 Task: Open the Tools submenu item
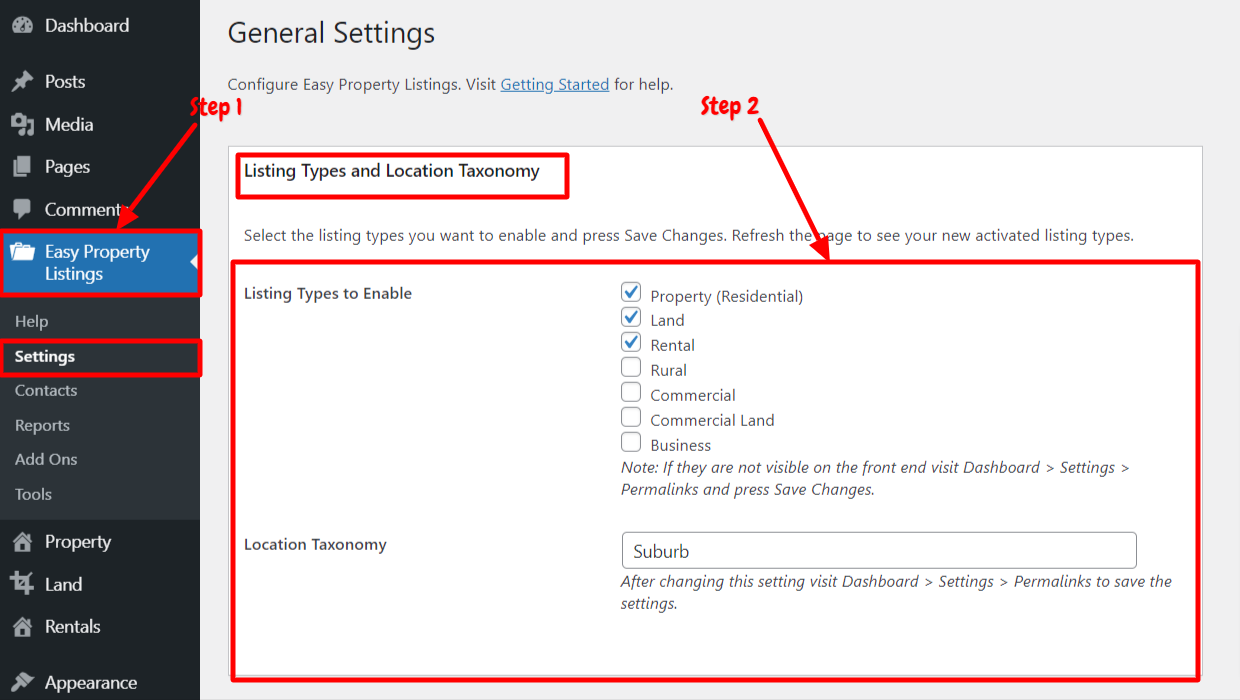tap(33, 495)
